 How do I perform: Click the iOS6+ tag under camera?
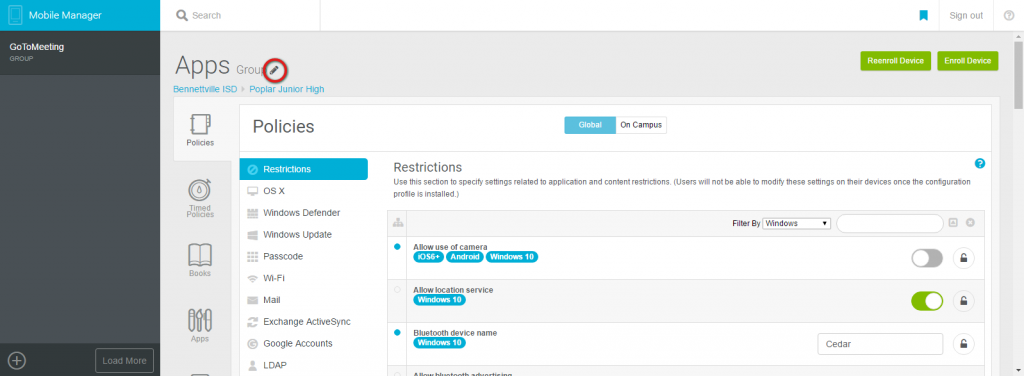[x=428, y=257]
